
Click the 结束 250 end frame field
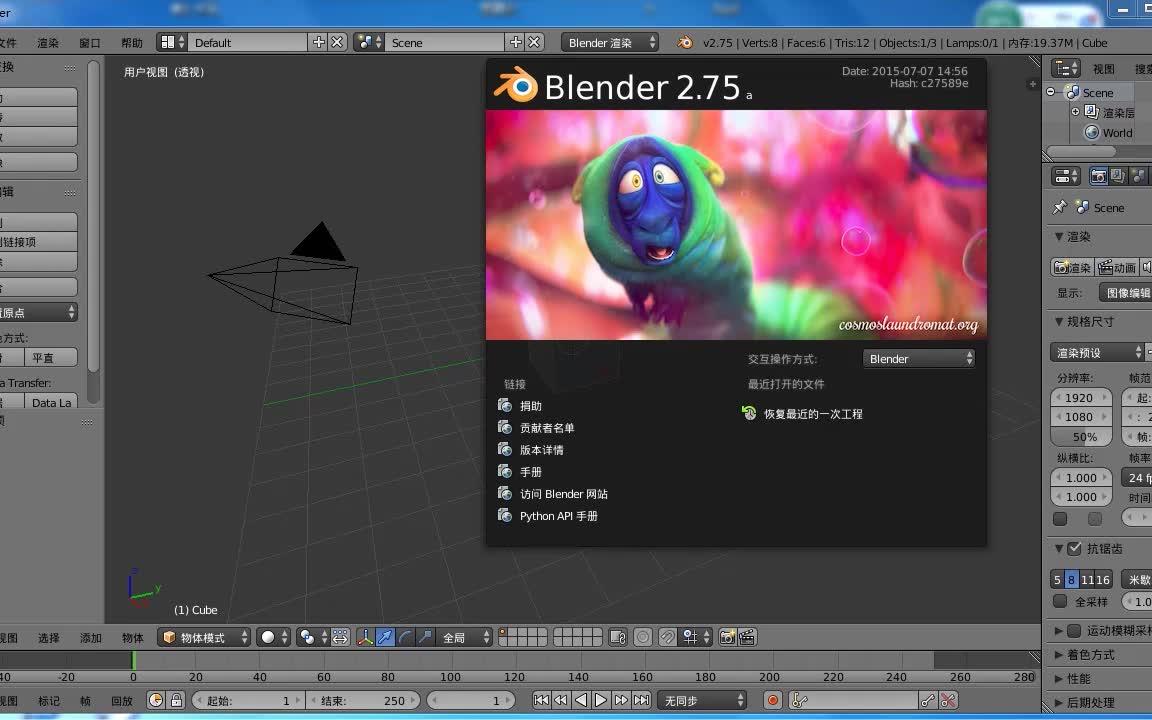pos(363,700)
